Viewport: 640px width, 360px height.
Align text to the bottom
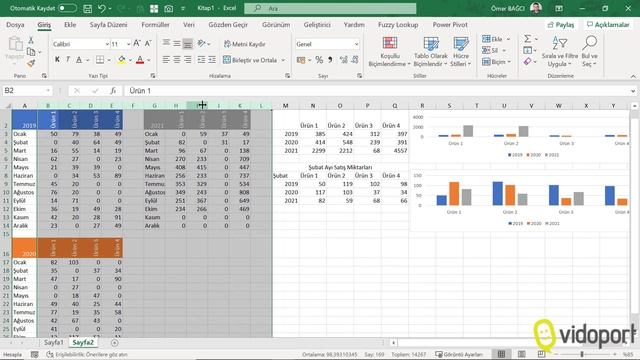[x=187, y=43]
